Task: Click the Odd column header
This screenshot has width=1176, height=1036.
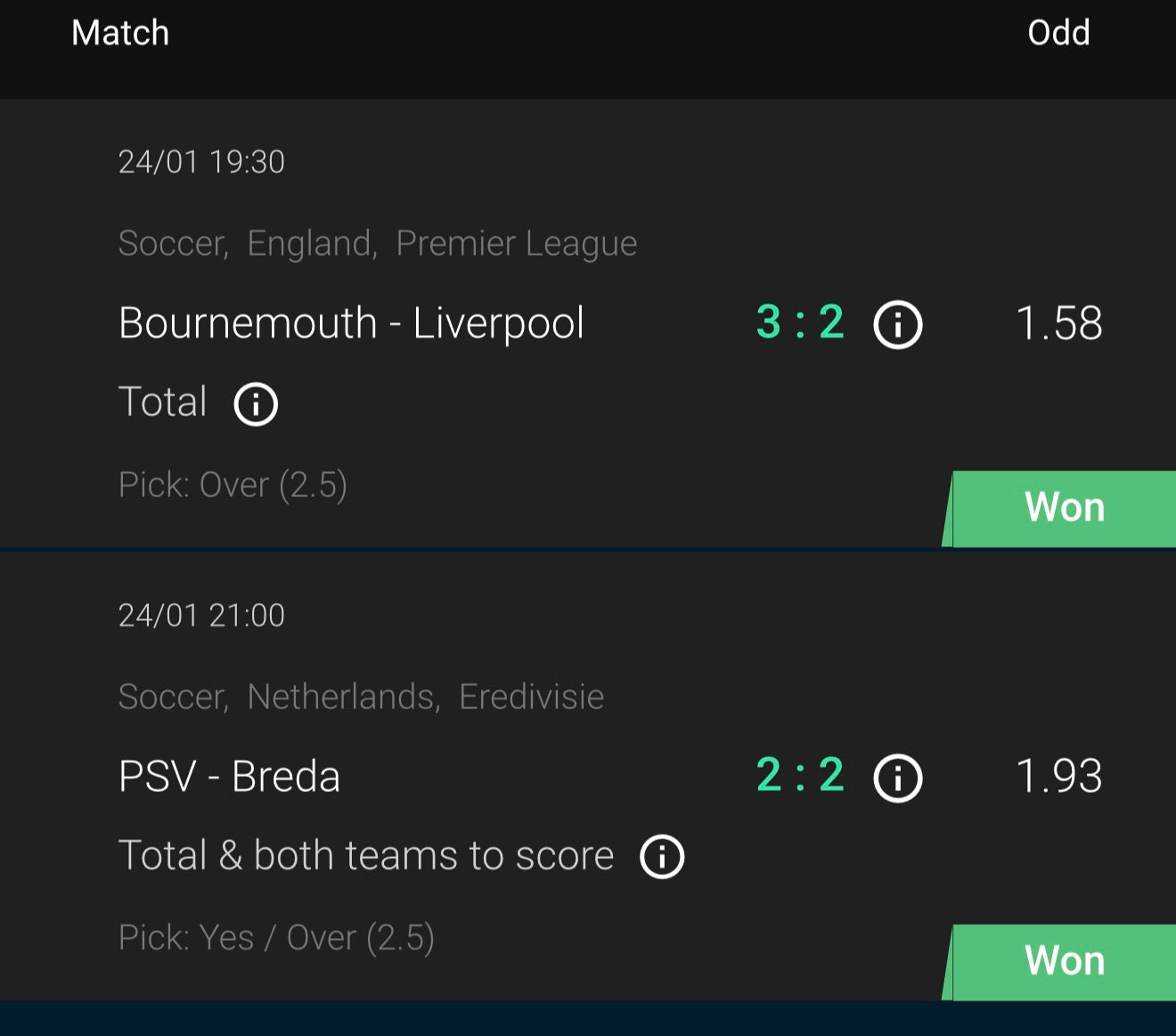Action: [1058, 33]
